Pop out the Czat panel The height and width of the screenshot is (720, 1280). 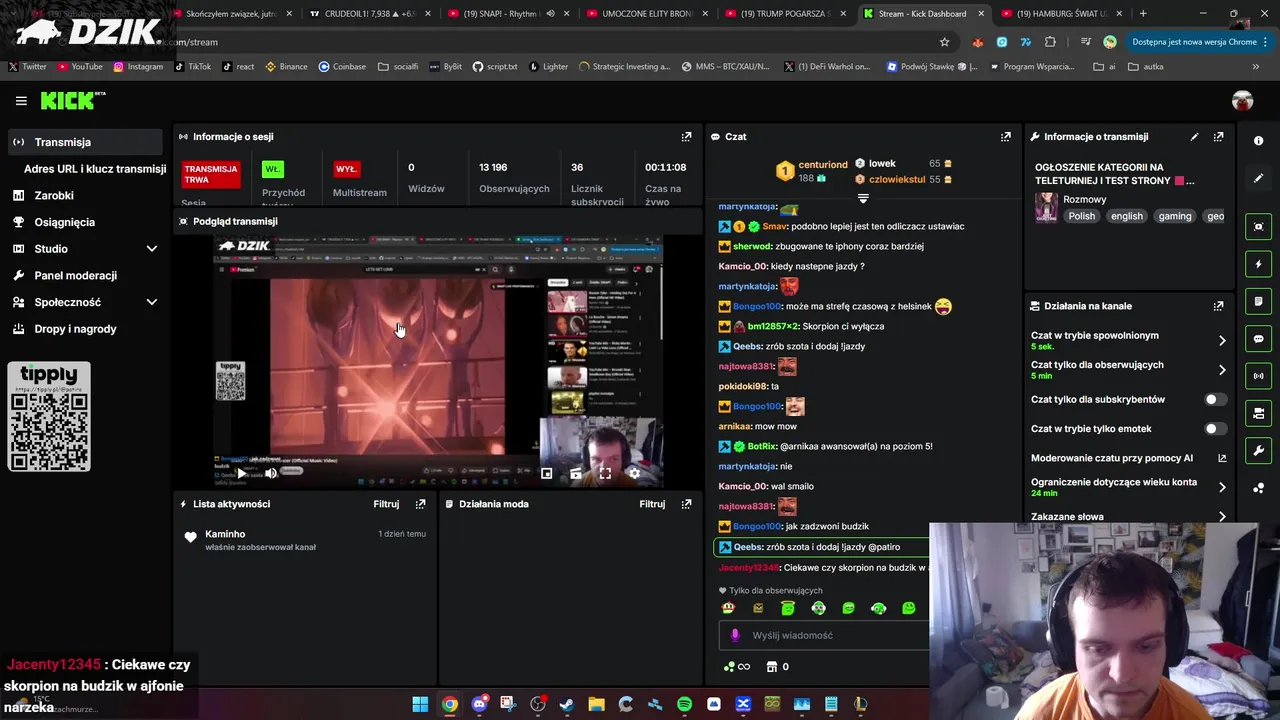[1005, 137]
